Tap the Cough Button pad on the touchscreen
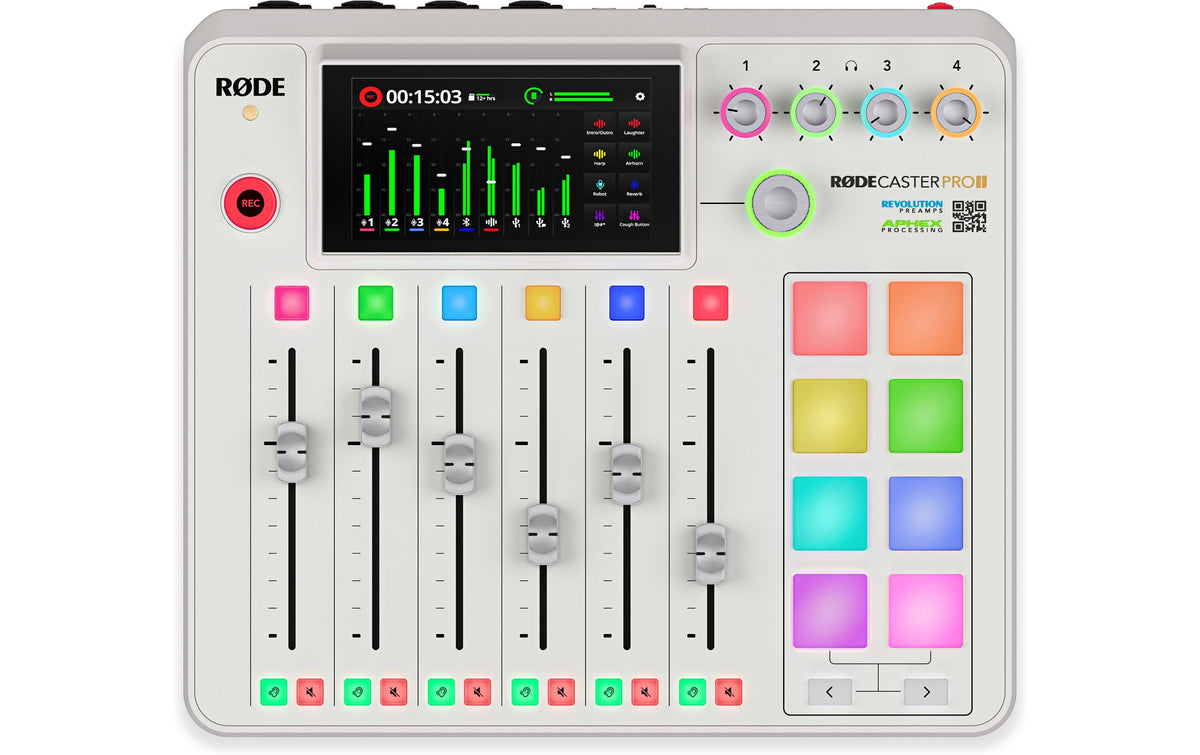Viewport: 1200px width, 755px height. tap(634, 218)
